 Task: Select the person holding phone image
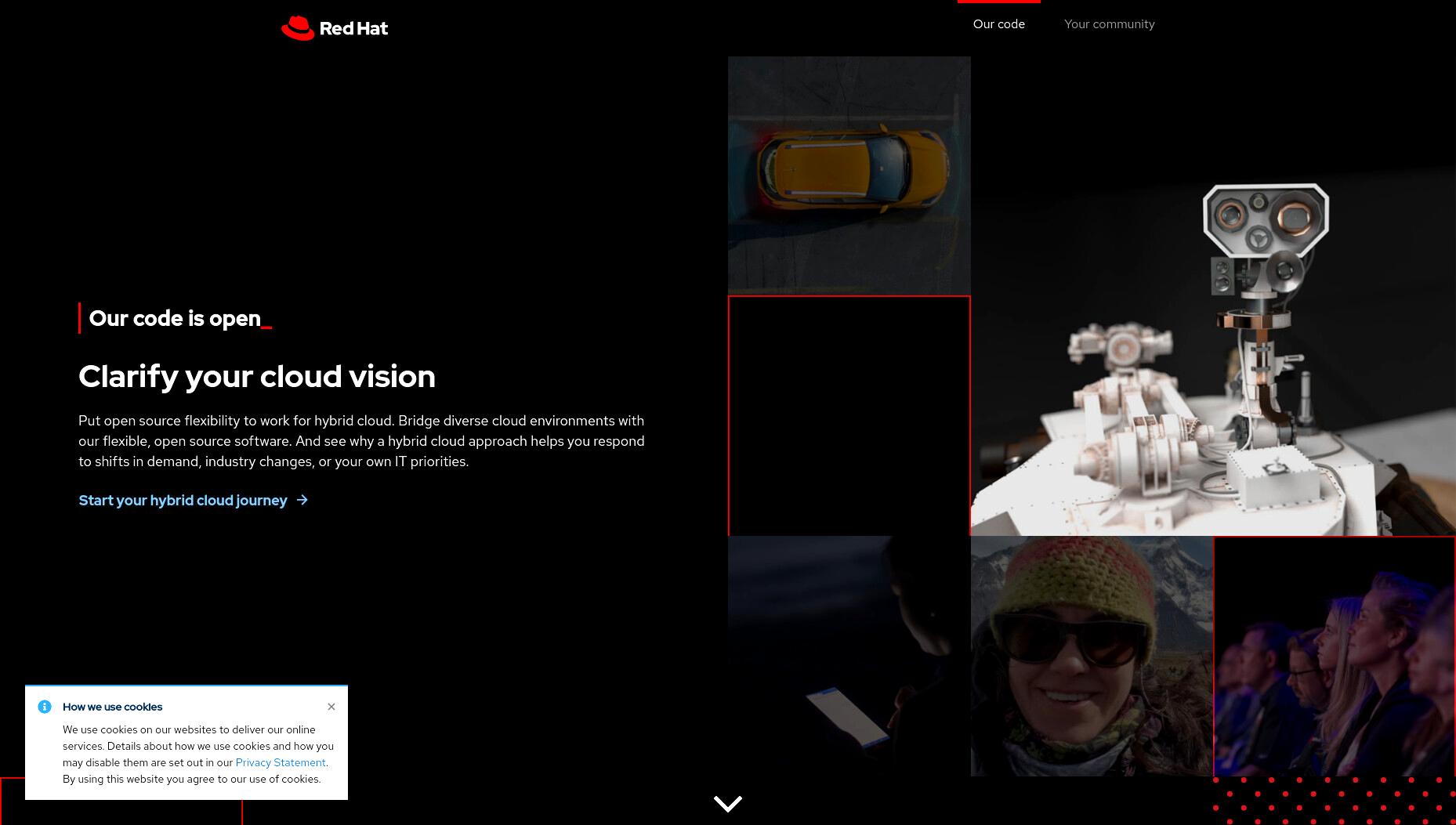coord(849,657)
